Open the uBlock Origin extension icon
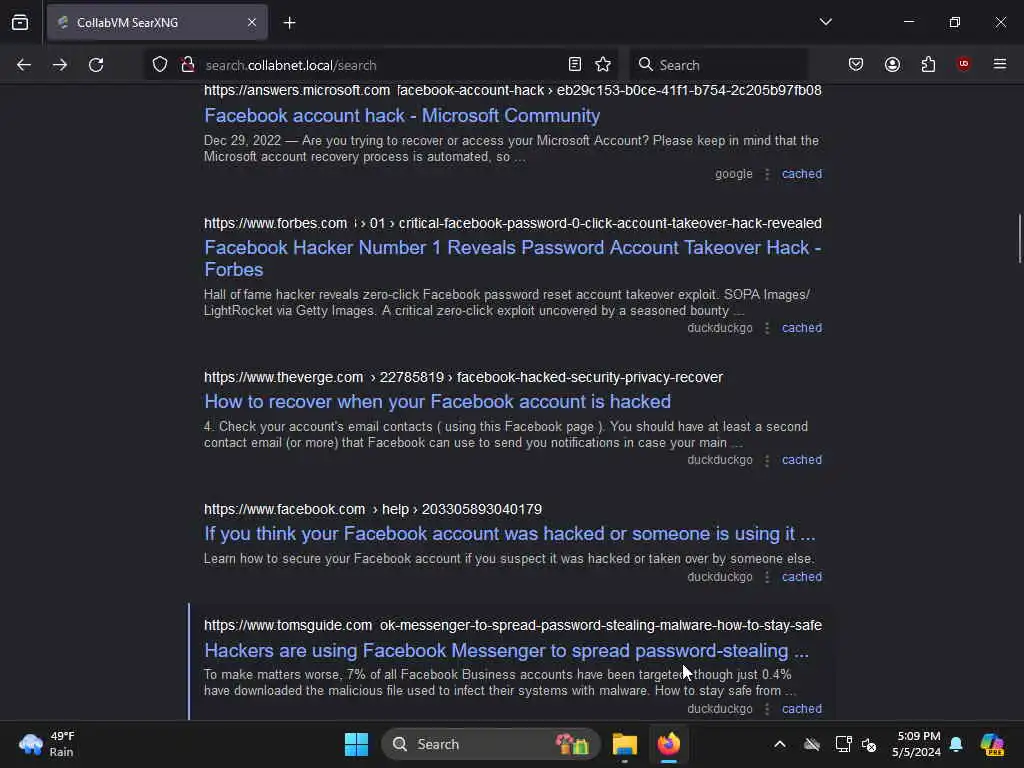 (x=964, y=63)
